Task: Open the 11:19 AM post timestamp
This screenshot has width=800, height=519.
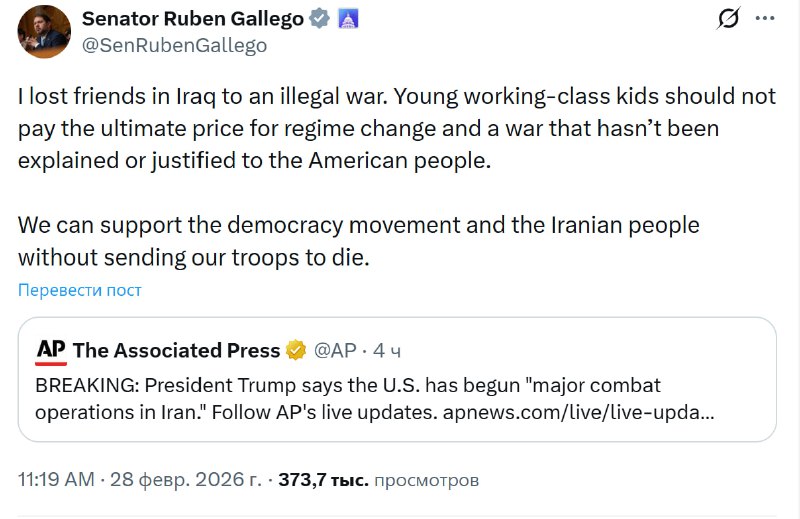Action: pyautogui.click(x=54, y=480)
